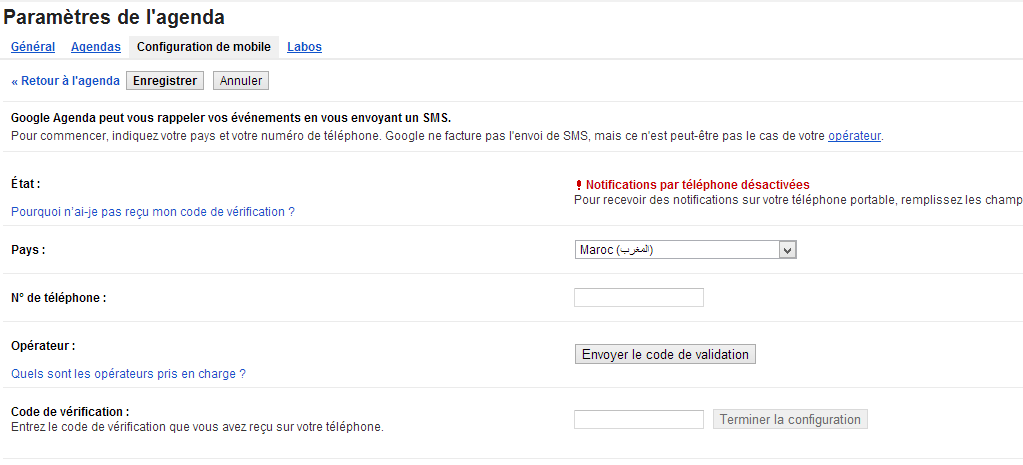Screen dimensions: 1023x465
Task: Save settings with the Enregistrer button
Action: (x=165, y=81)
